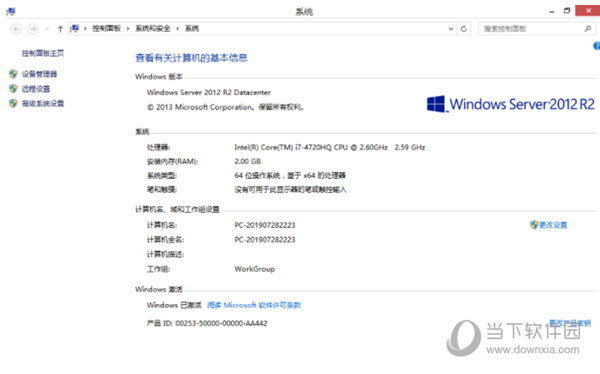
Task: Click shield icon beside 更改设置
Action: (x=534, y=225)
